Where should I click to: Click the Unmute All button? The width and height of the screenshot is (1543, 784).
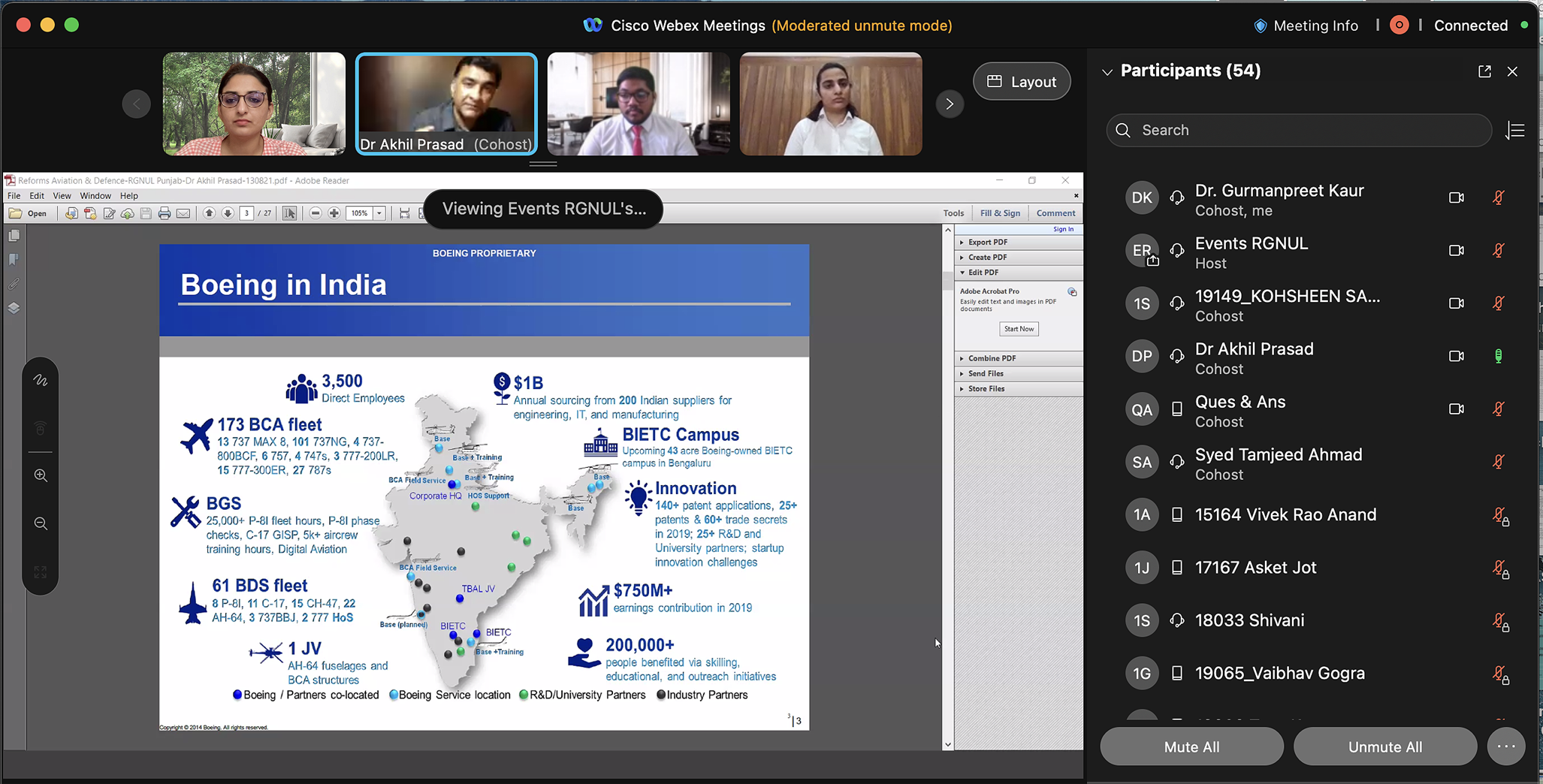(1384, 746)
